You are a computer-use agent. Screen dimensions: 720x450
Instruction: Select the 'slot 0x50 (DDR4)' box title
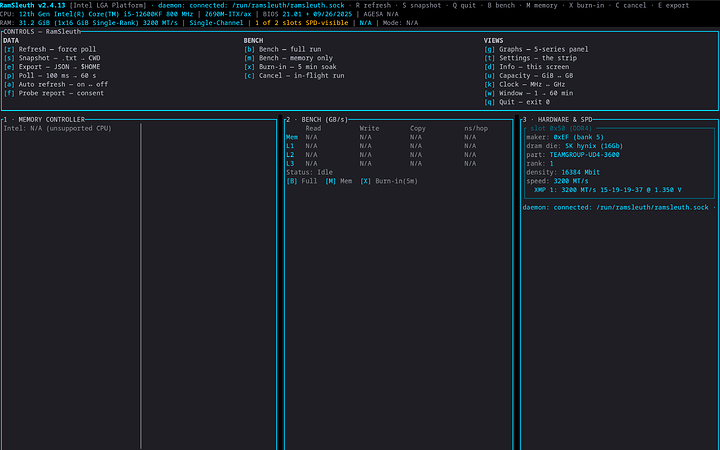coord(561,128)
